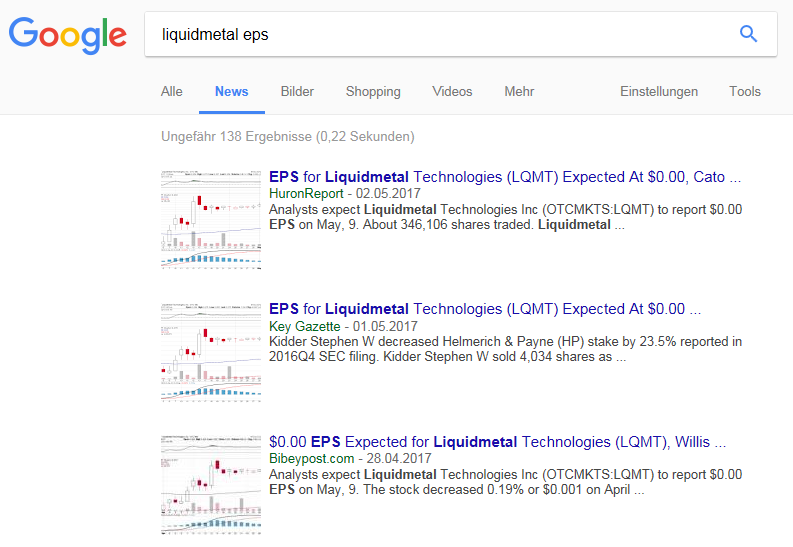The height and width of the screenshot is (547, 793).
Task: Switch to the Videos tab
Action: point(452,91)
